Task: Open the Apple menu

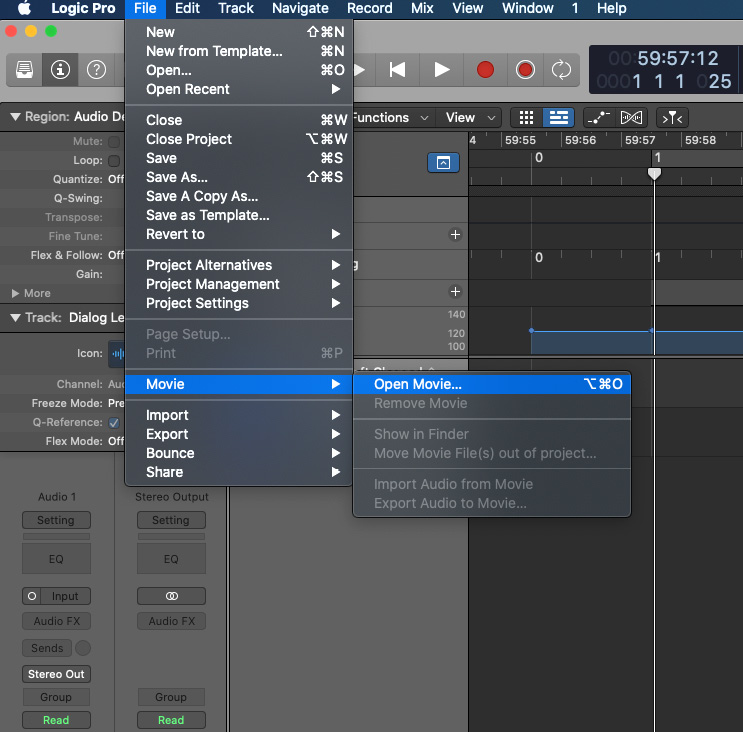Action: [24, 8]
